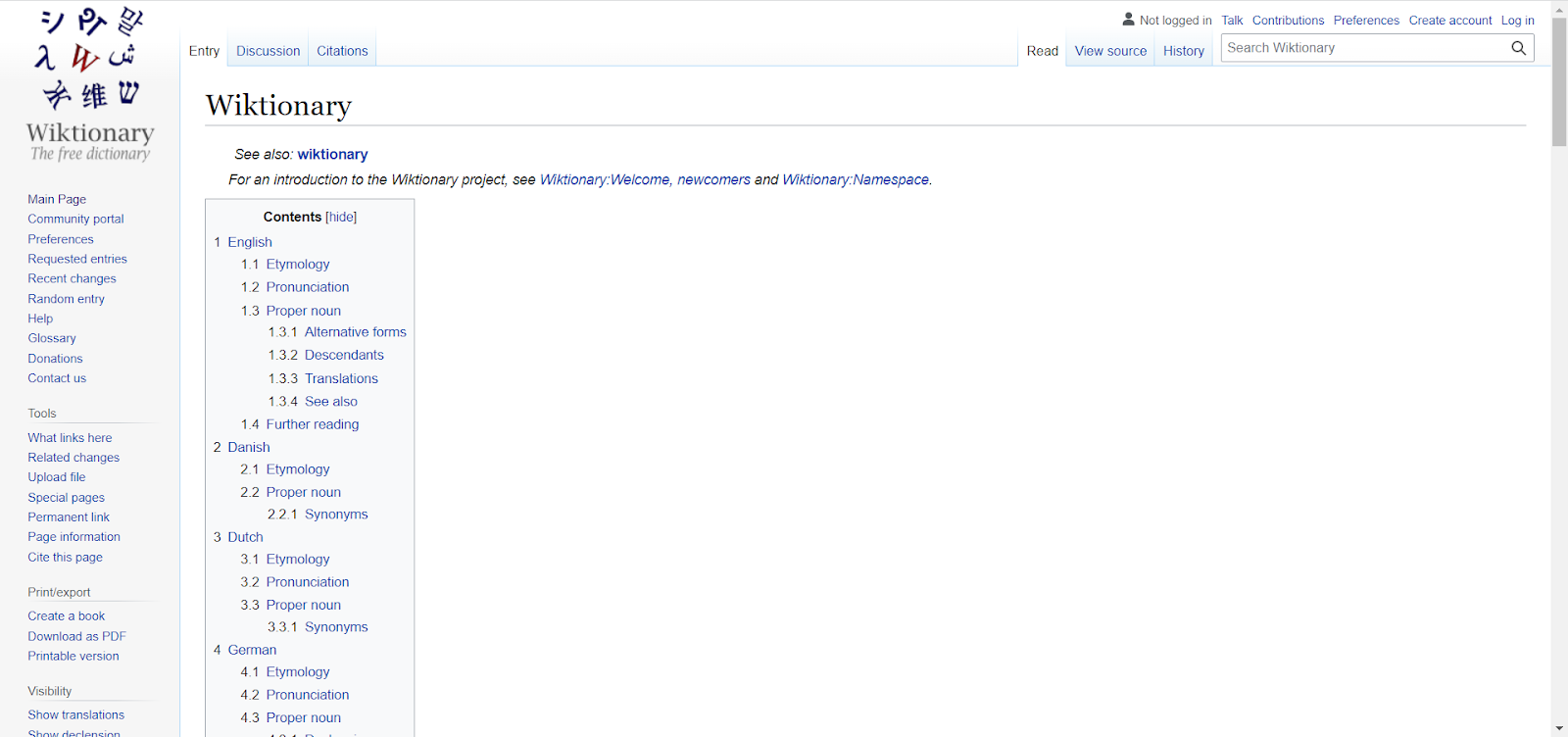
Task: Click the search magnifying glass icon
Action: click(x=1518, y=48)
